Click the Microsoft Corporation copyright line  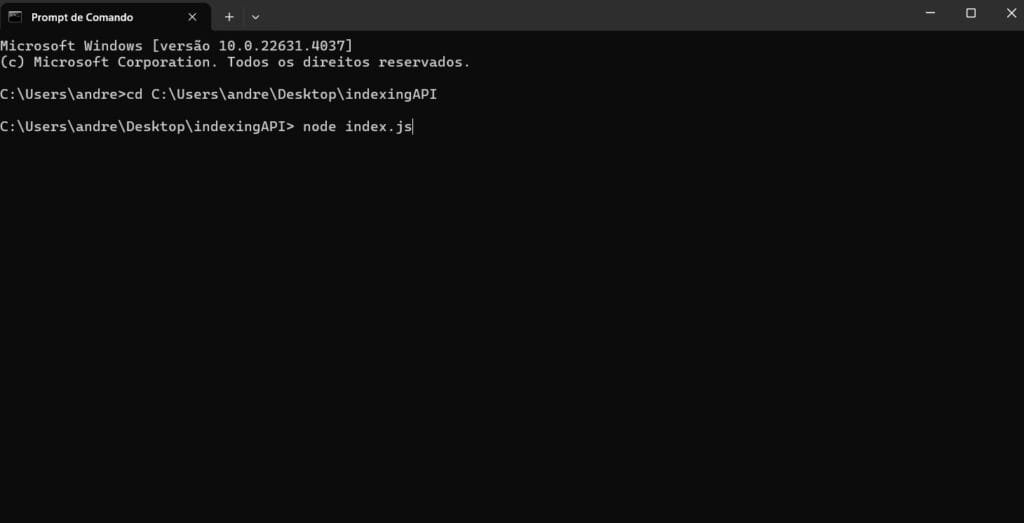(x=235, y=63)
